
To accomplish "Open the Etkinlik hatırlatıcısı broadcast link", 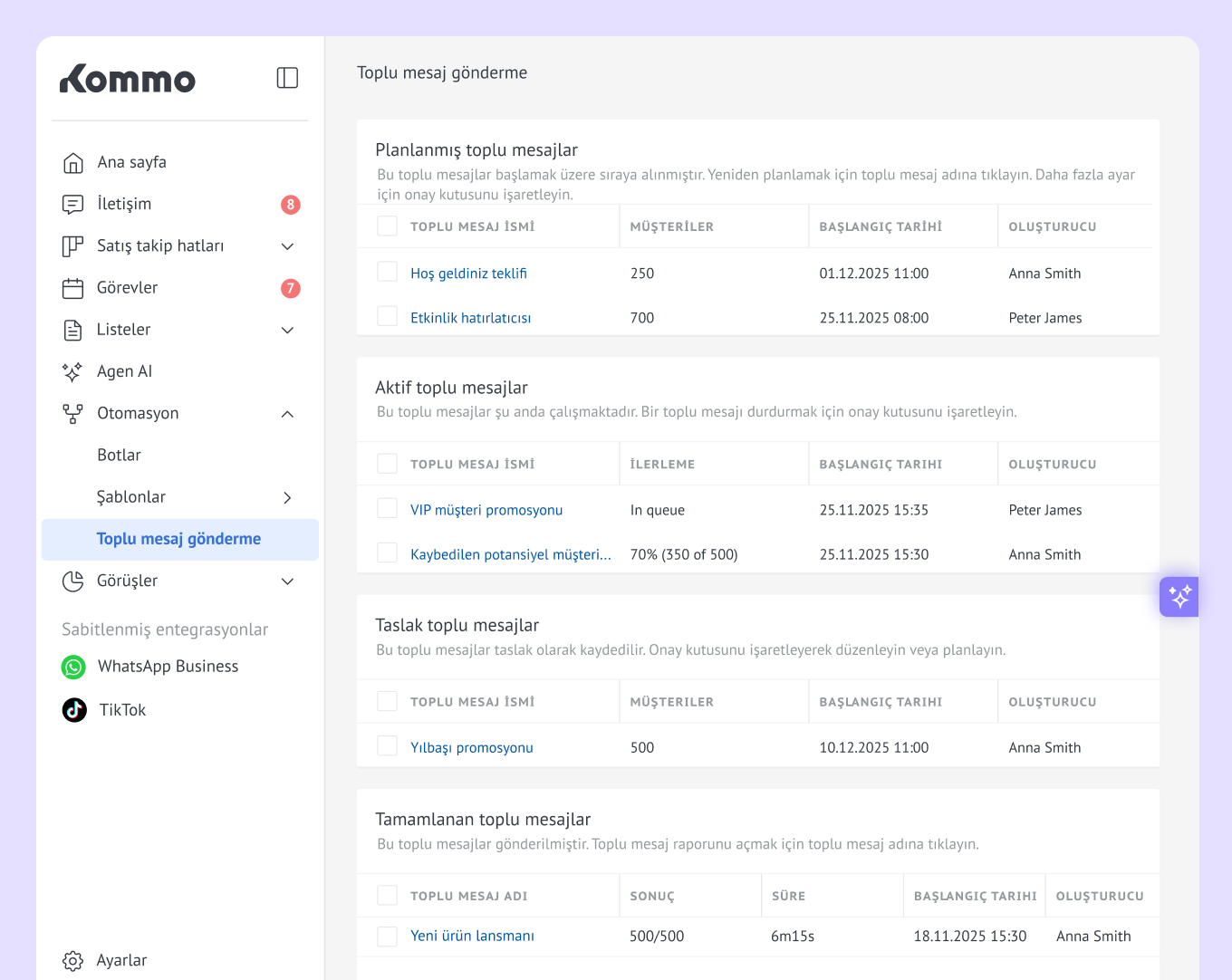I will (470, 318).
